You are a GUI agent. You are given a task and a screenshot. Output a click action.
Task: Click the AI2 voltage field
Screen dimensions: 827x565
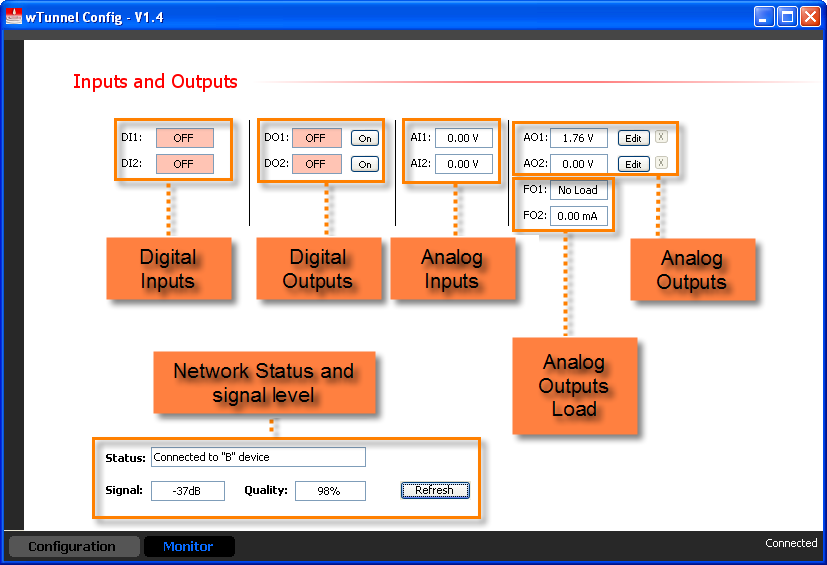pos(463,164)
